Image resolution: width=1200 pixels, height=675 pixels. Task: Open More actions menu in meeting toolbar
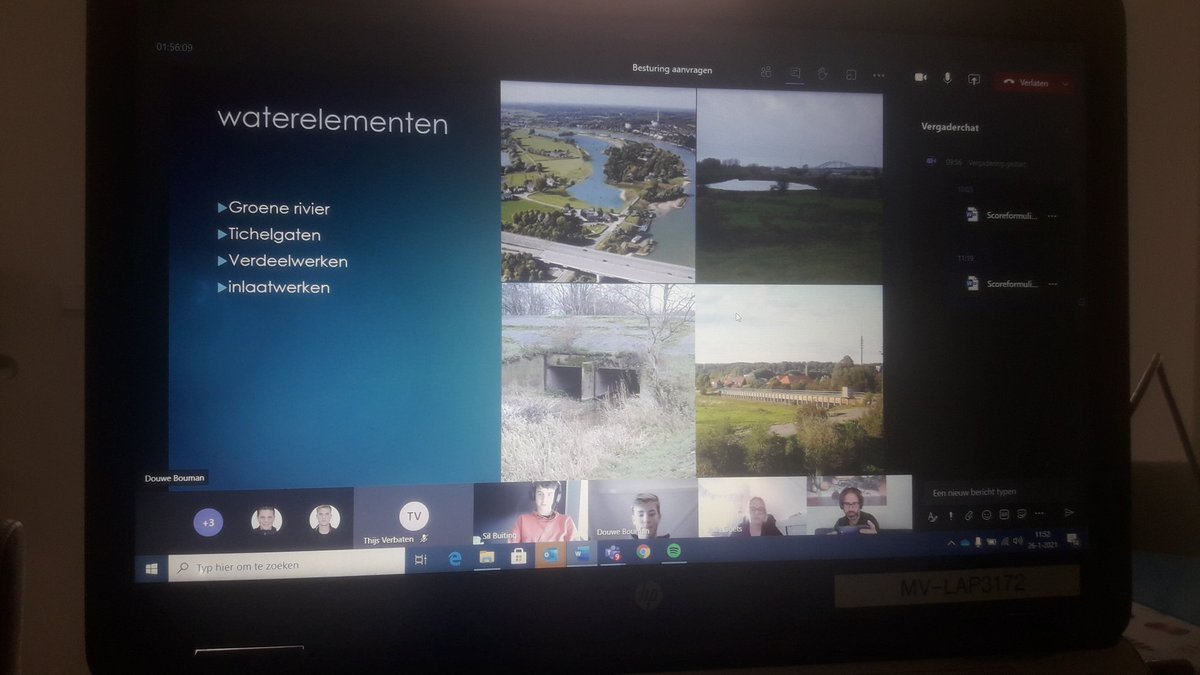coord(879,75)
